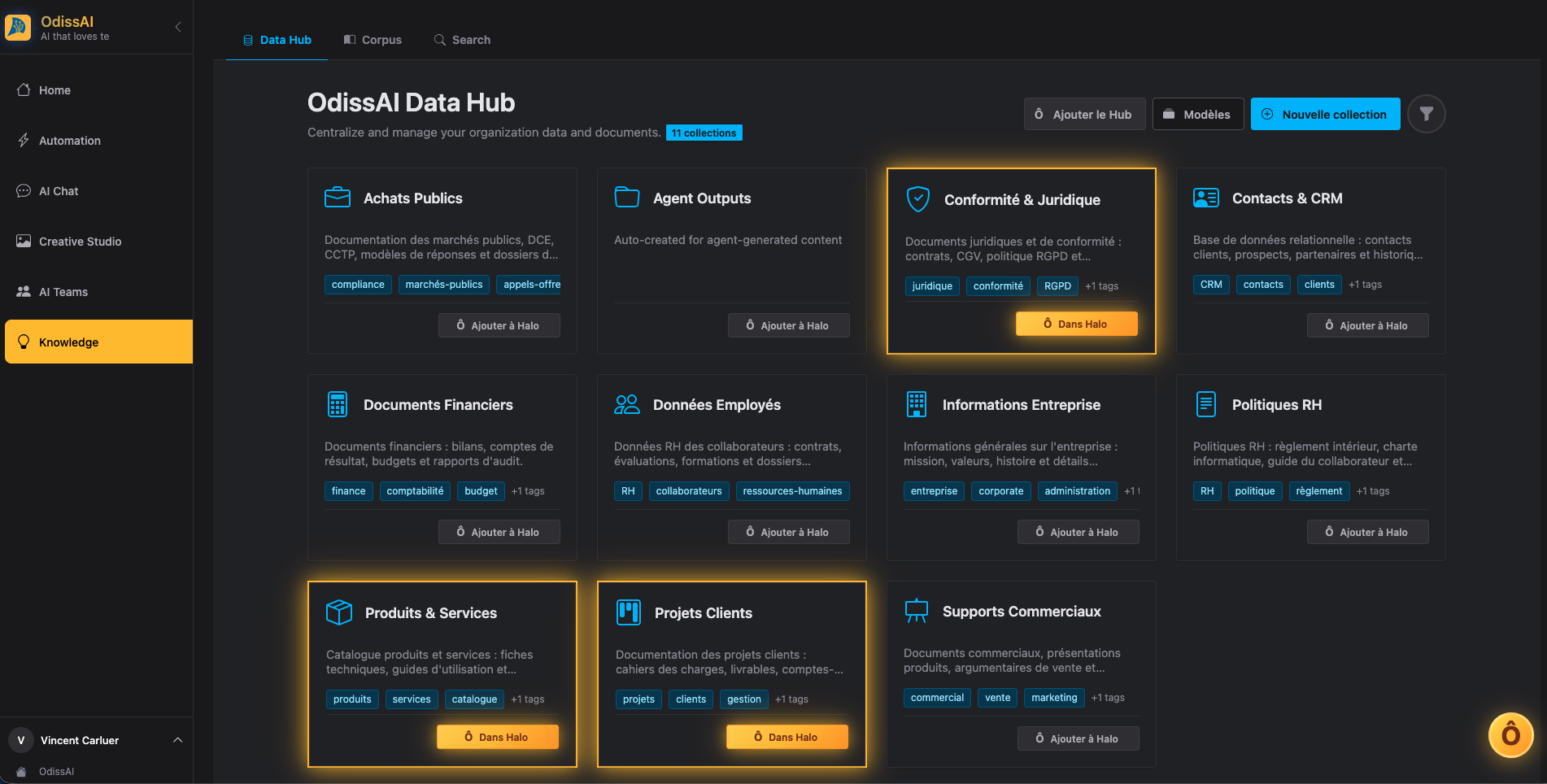This screenshot has height=784, width=1547.
Task: Click the Documents Financiers calculator icon
Action: point(337,404)
